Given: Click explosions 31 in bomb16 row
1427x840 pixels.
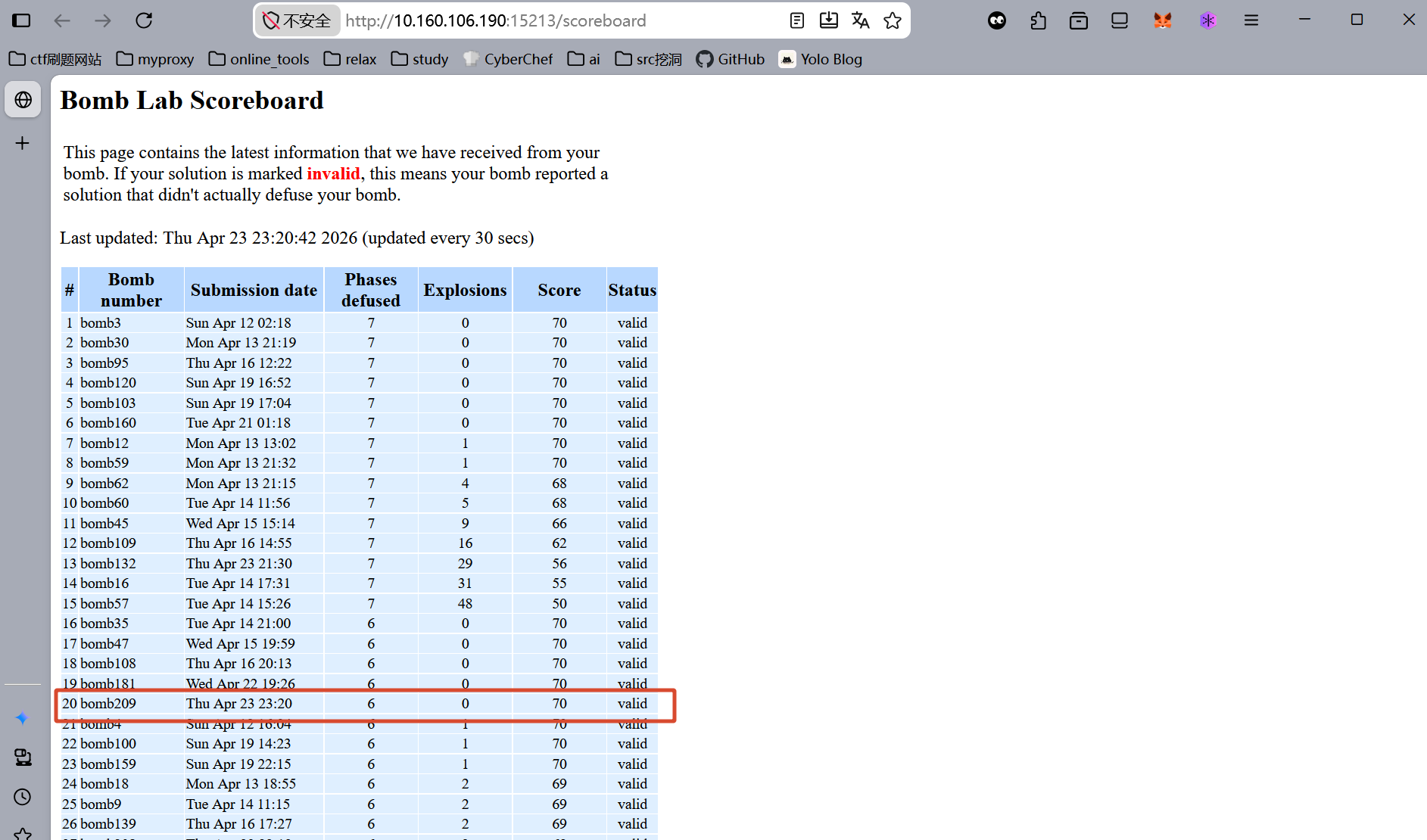Looking at the screenshot, I should [x=465, y=583].
